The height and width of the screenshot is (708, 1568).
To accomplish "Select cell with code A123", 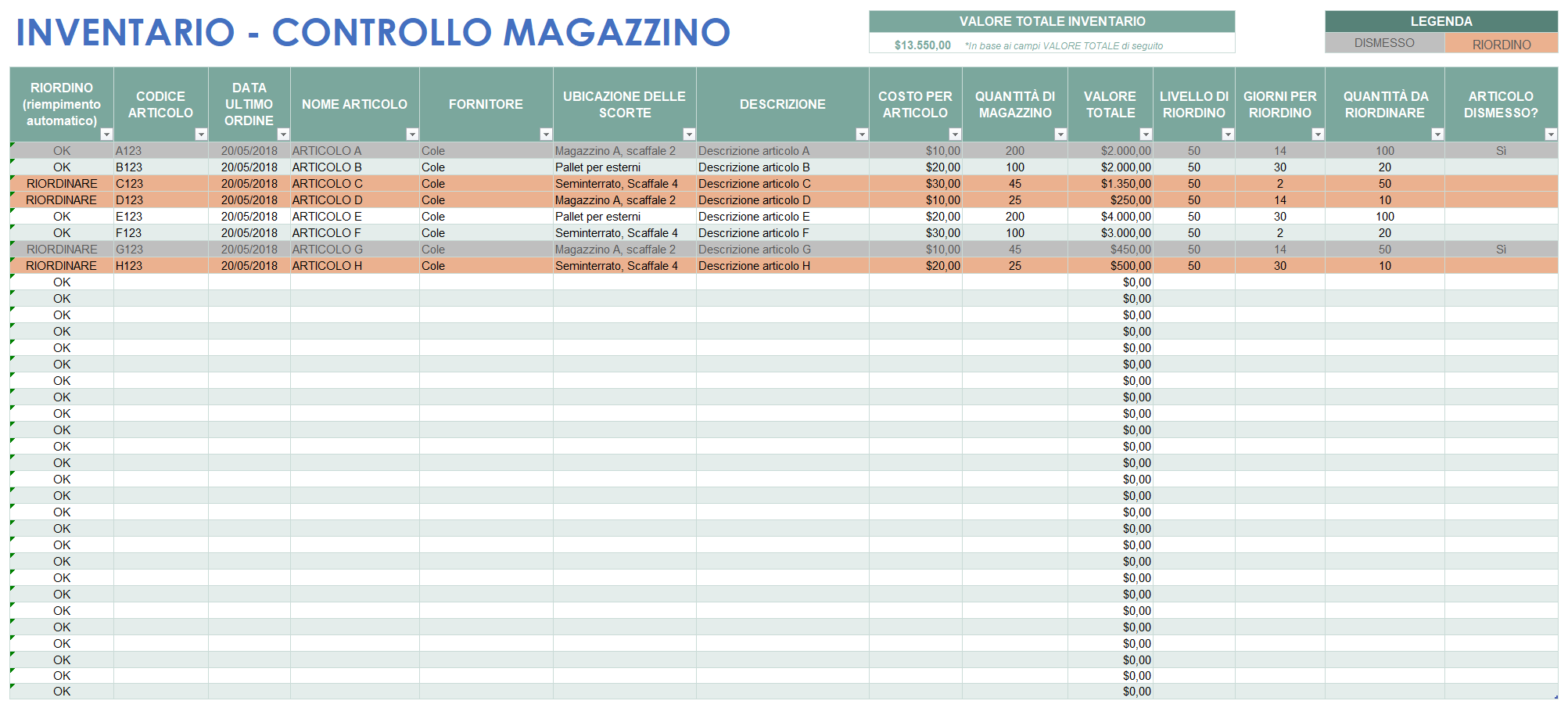I will click(161, 150).
